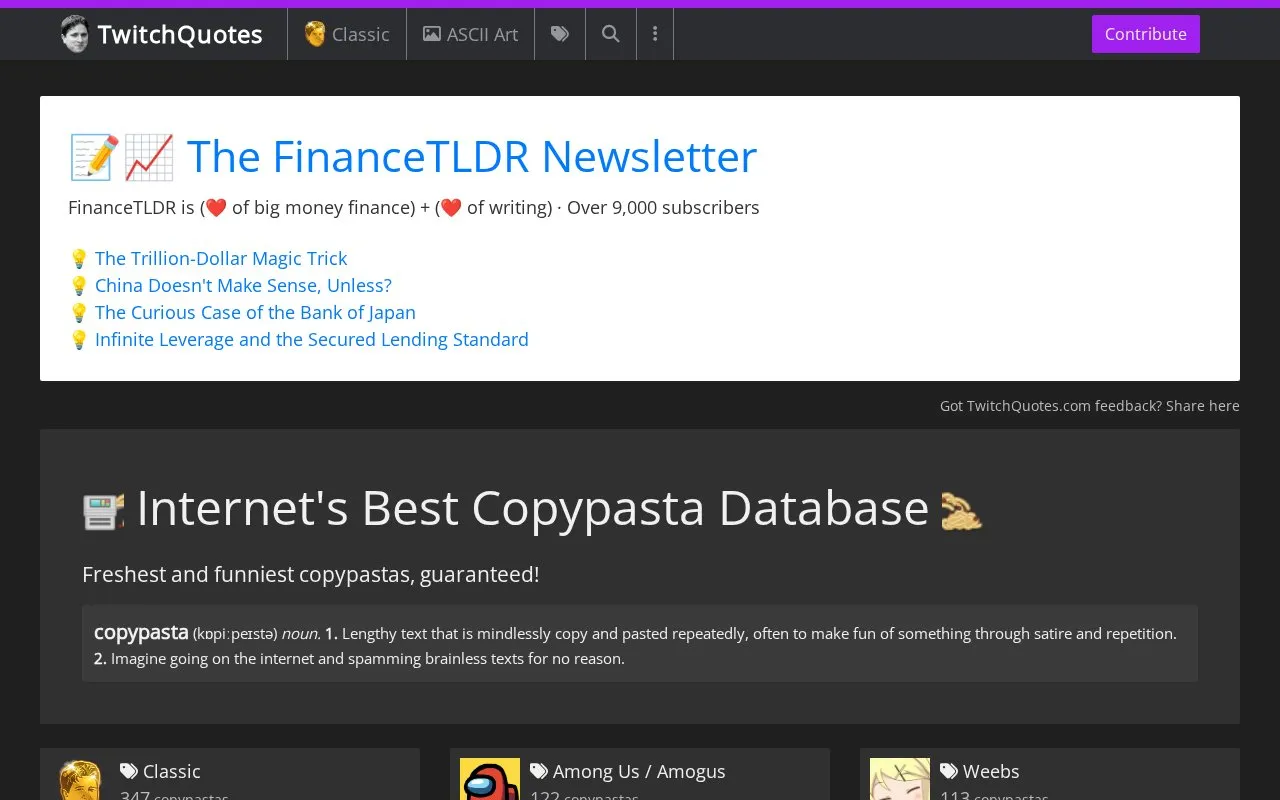Screen dimensions: 1280x800
Task: Click the bold copypasta definition word
Action: point(141,632)
